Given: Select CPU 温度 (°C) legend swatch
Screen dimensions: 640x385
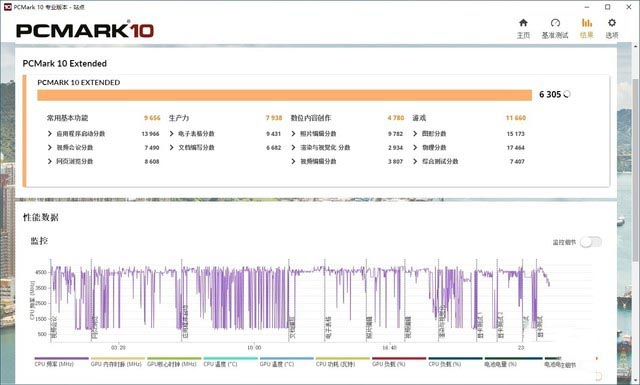Looking at the screenshot, I should click(x=230, y=358).
